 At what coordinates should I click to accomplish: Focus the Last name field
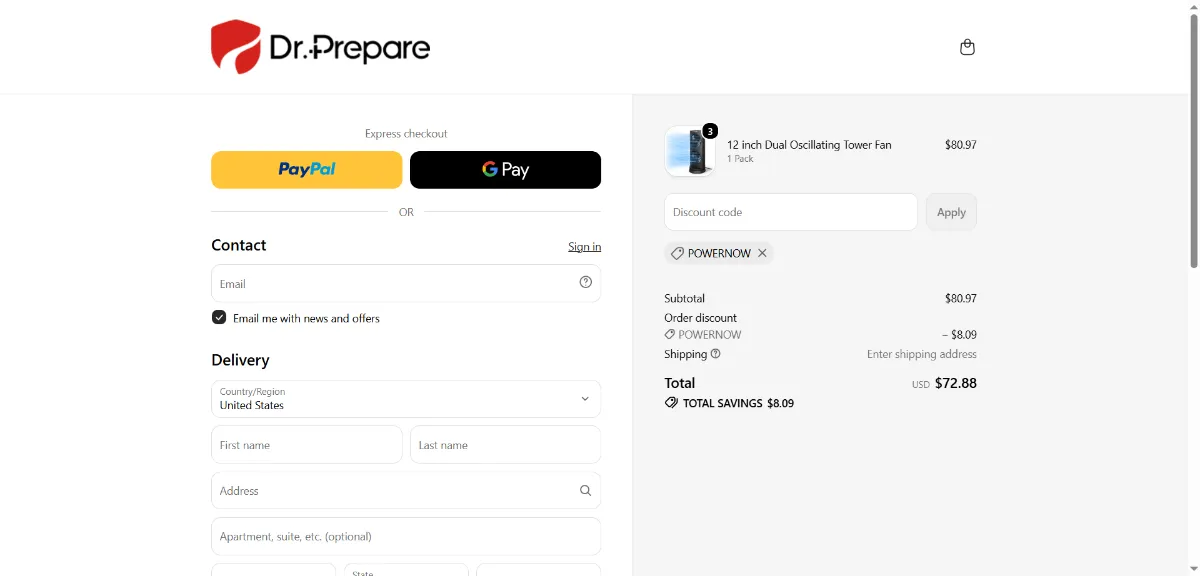click(x=505, y=445)
